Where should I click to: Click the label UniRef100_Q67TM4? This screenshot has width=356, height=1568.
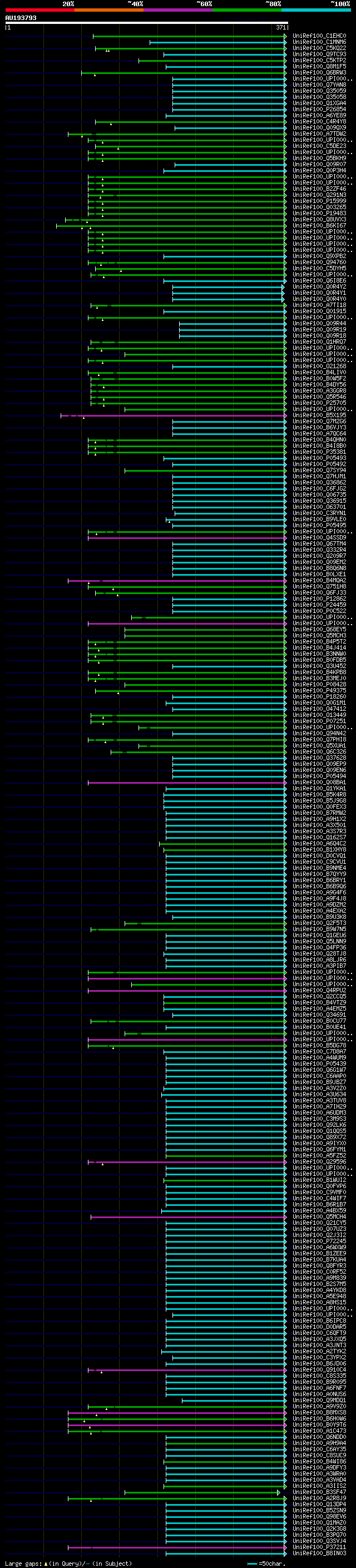(x=319, y=543)
